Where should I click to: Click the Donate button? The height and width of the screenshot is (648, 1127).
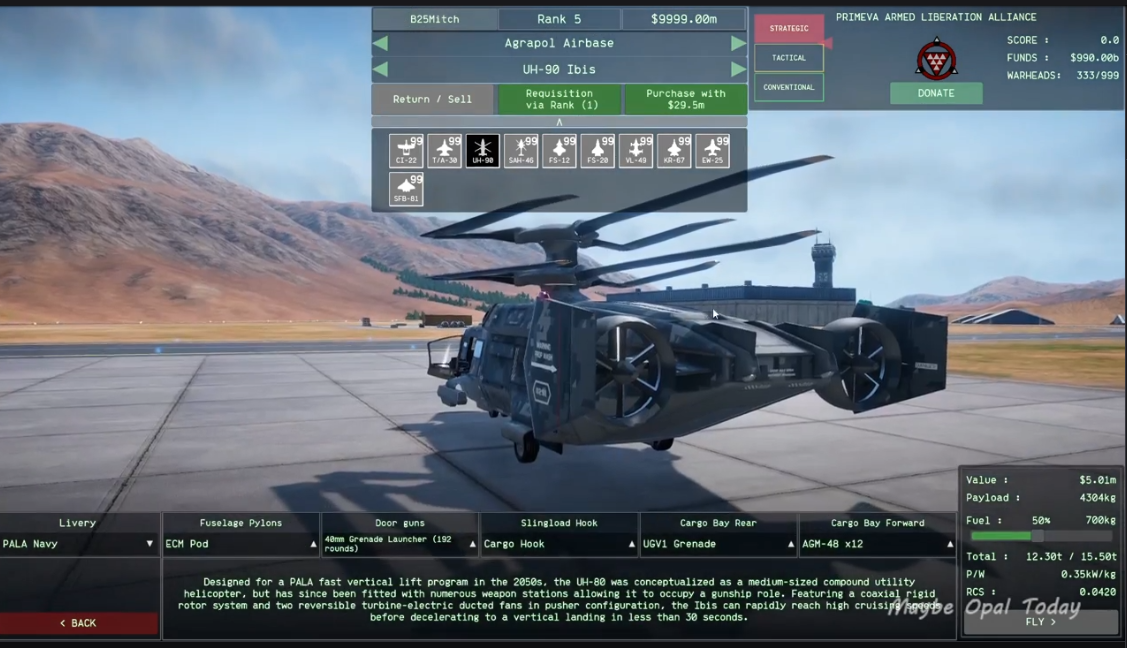tap(936, 93)
